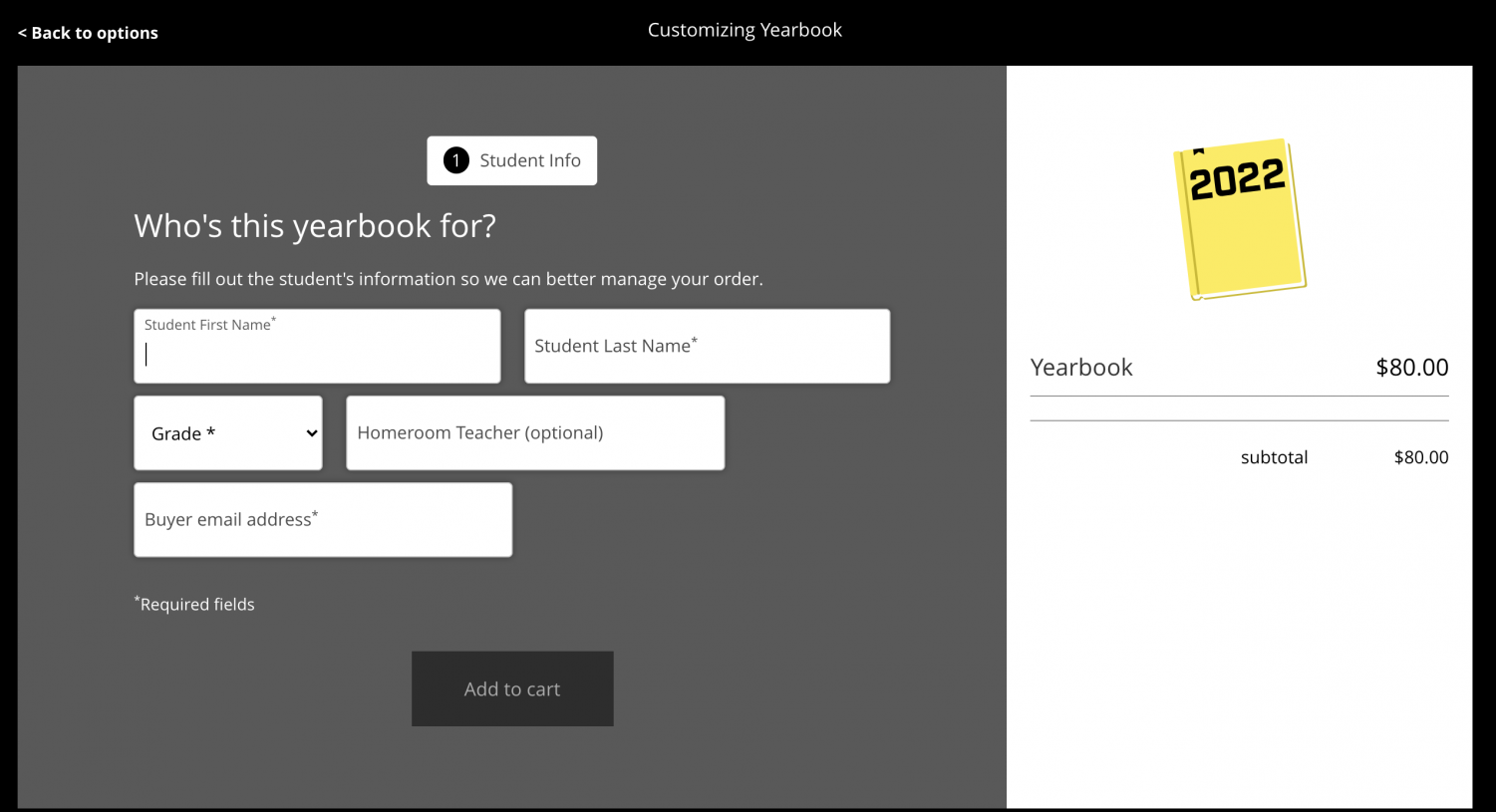This screenshot has height=812, width=1496.
Task: Go back via 'Back to options' link
Action: point(88,33)
